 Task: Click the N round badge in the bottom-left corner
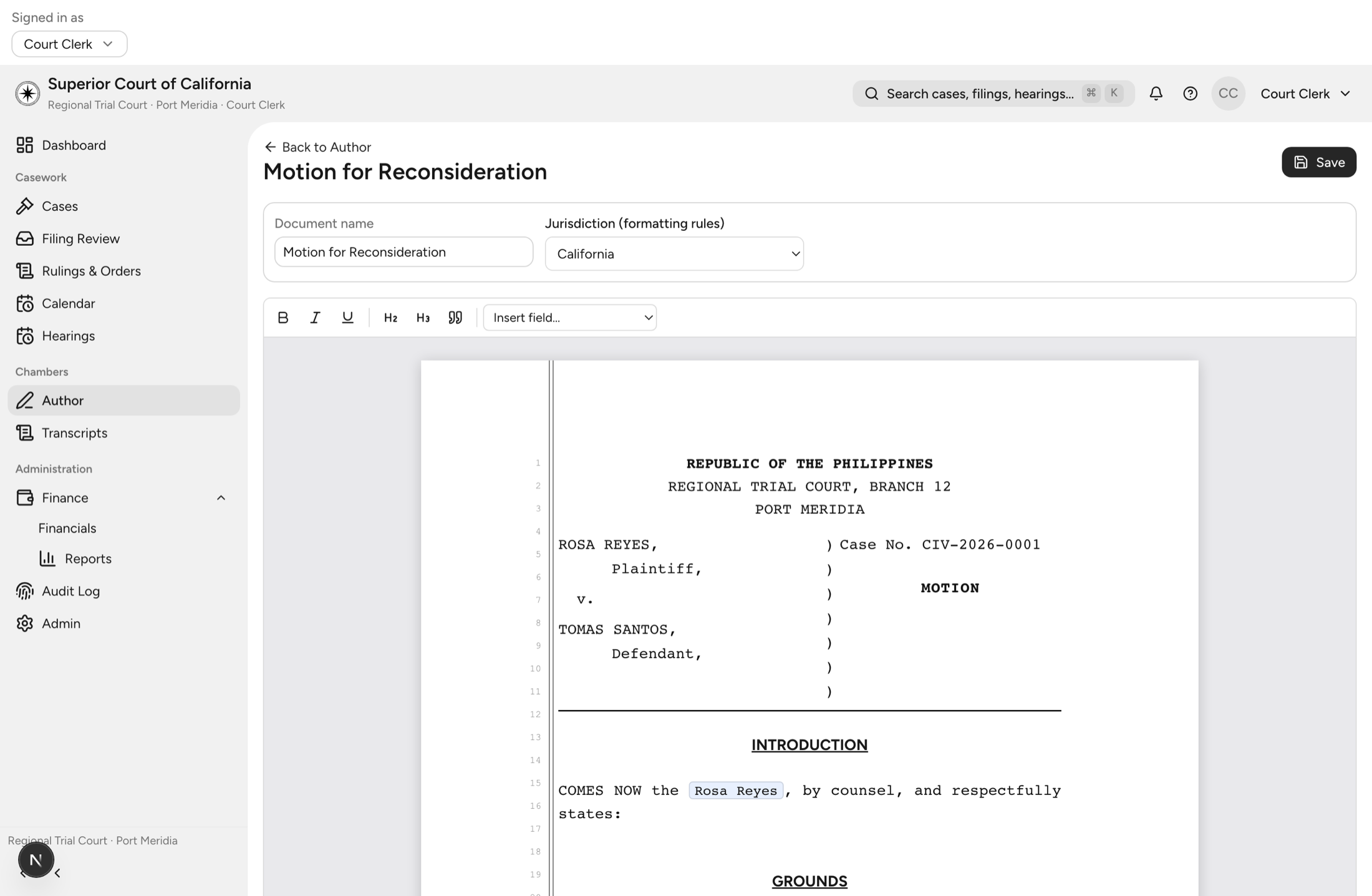36,860
